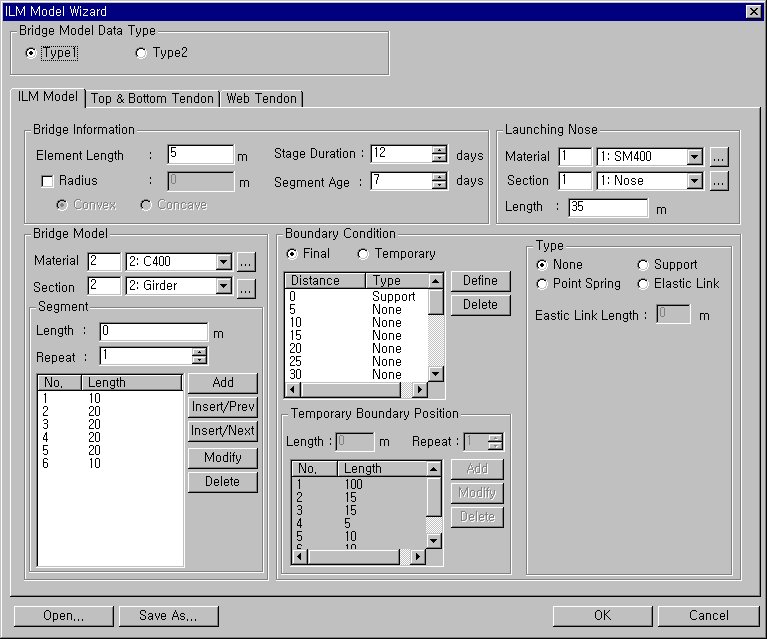Screen dimensions: 767x639
Task: Select the Type2 bridge model data type
Action: pyautogui.click(x=141, y=53)
